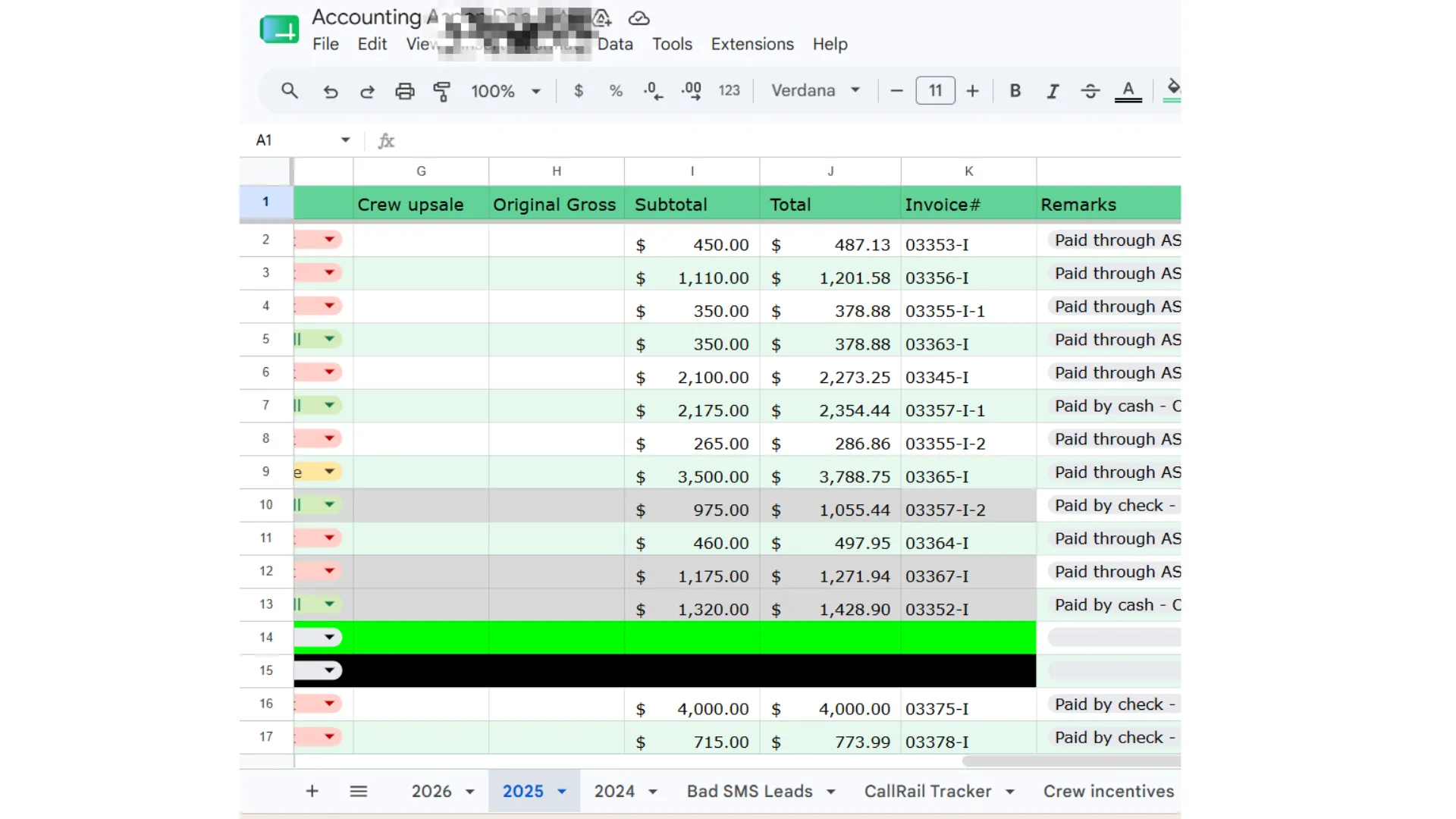1456x819 pixels.
Task: Open the Extensions menu
Action: (752, 44)
